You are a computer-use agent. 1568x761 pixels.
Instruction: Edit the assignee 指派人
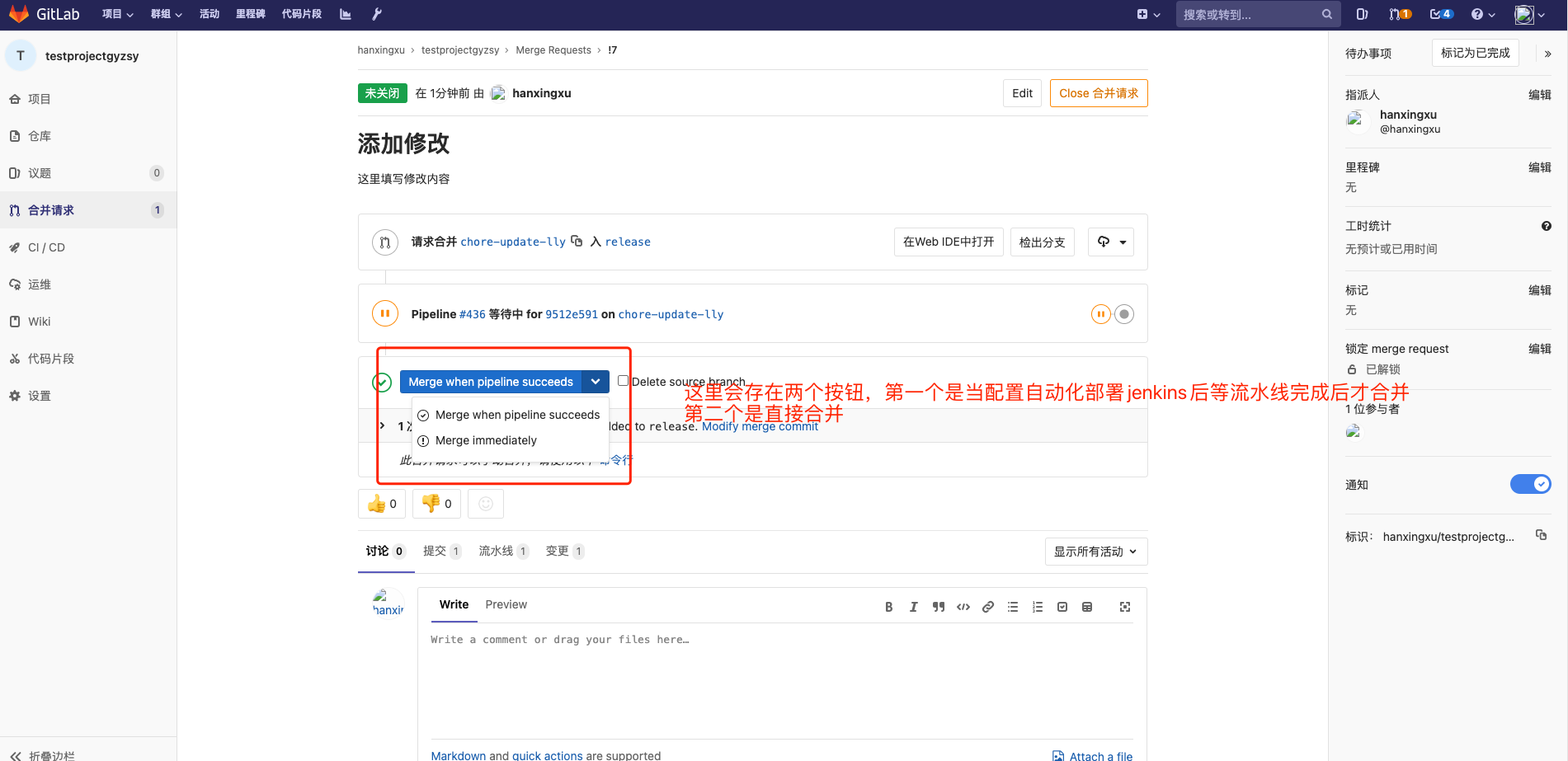1539,95
